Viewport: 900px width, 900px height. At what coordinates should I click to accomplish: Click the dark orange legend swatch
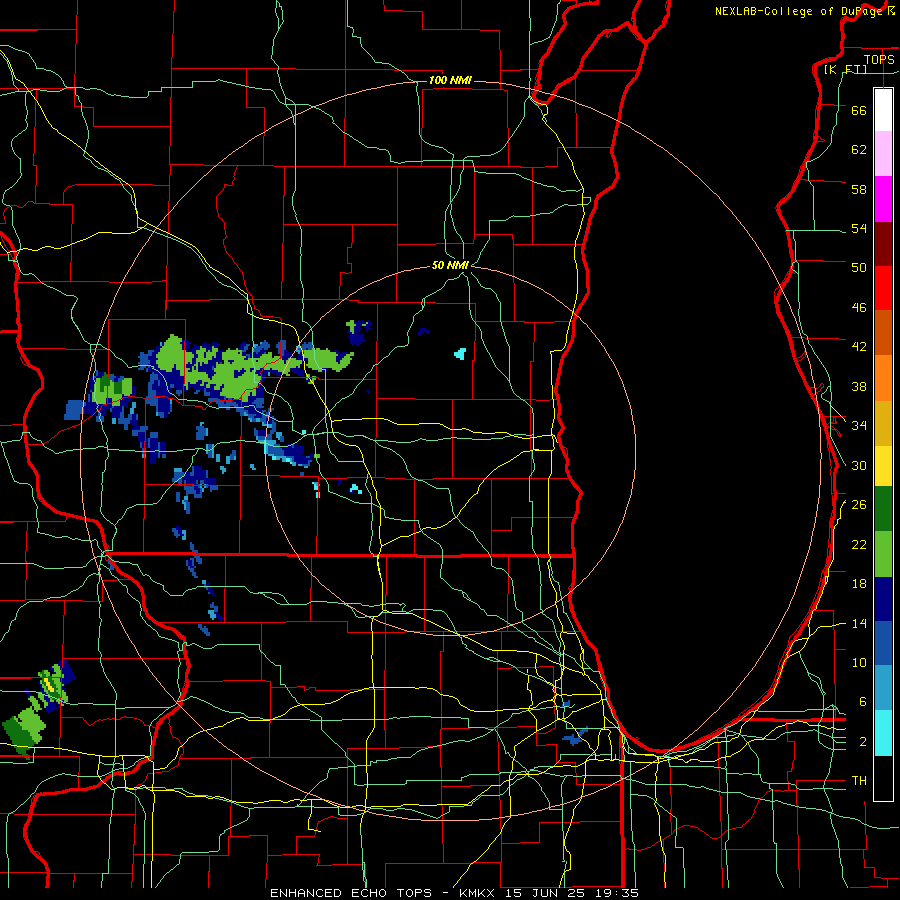tap(883, 333)
